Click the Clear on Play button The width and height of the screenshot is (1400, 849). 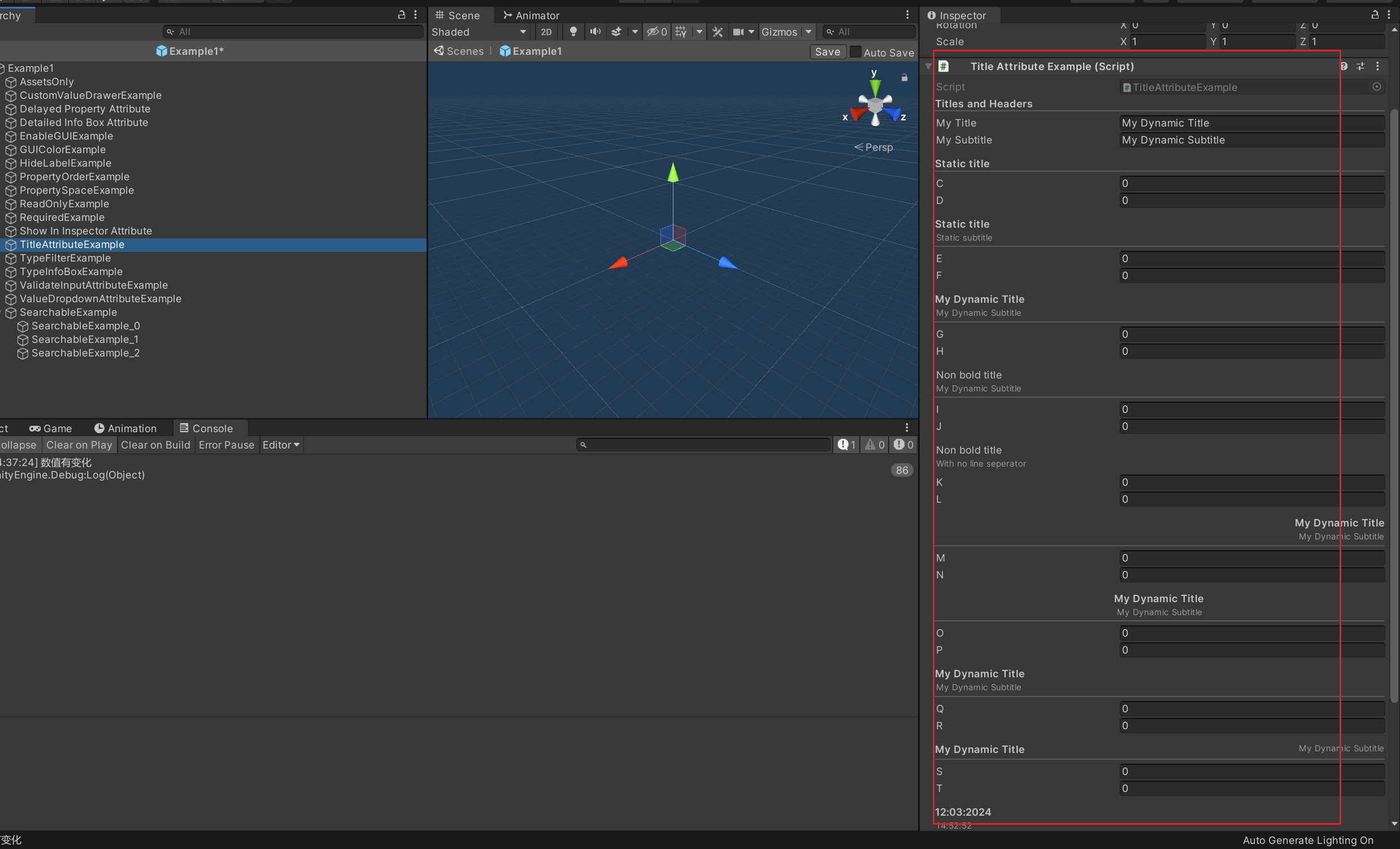click(x=79, y=445)
